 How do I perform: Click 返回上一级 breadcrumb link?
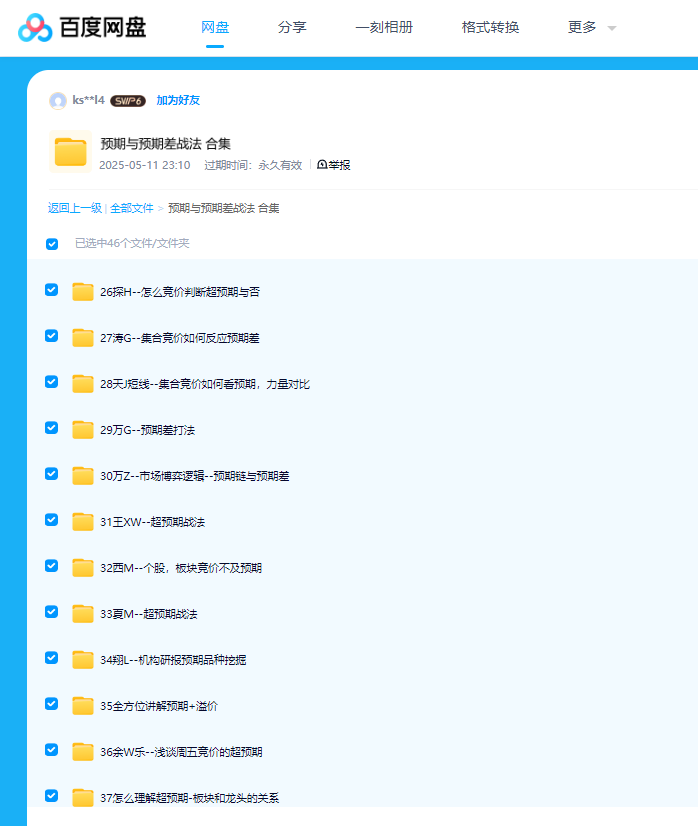[75, 208]
